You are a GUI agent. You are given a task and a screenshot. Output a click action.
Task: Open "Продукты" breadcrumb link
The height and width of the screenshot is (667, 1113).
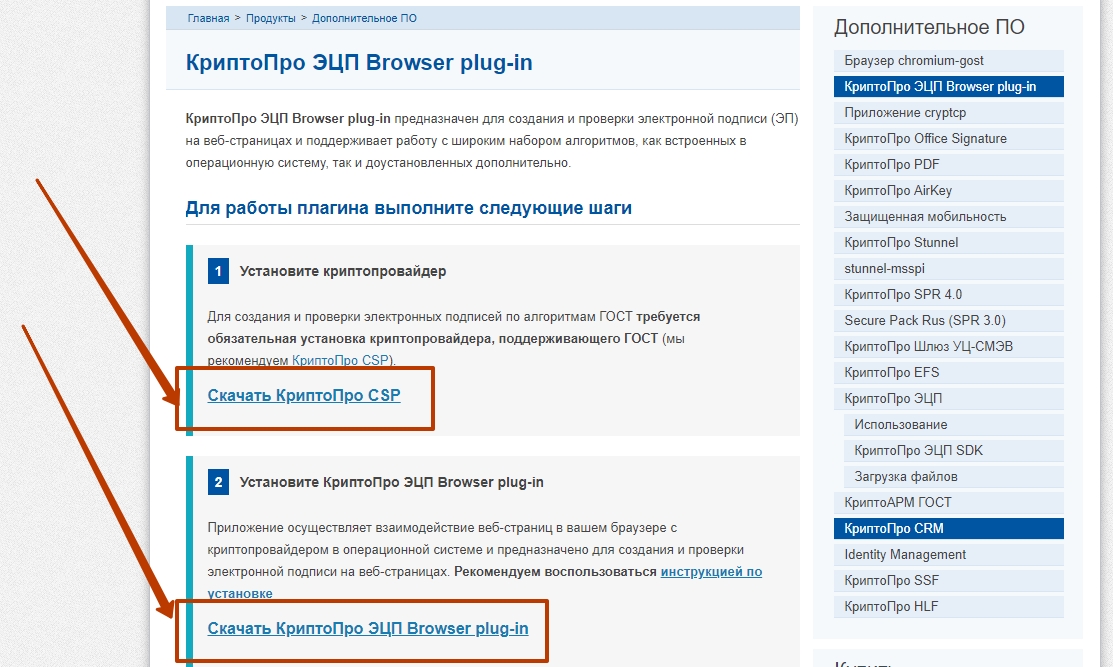click(270, 18)
